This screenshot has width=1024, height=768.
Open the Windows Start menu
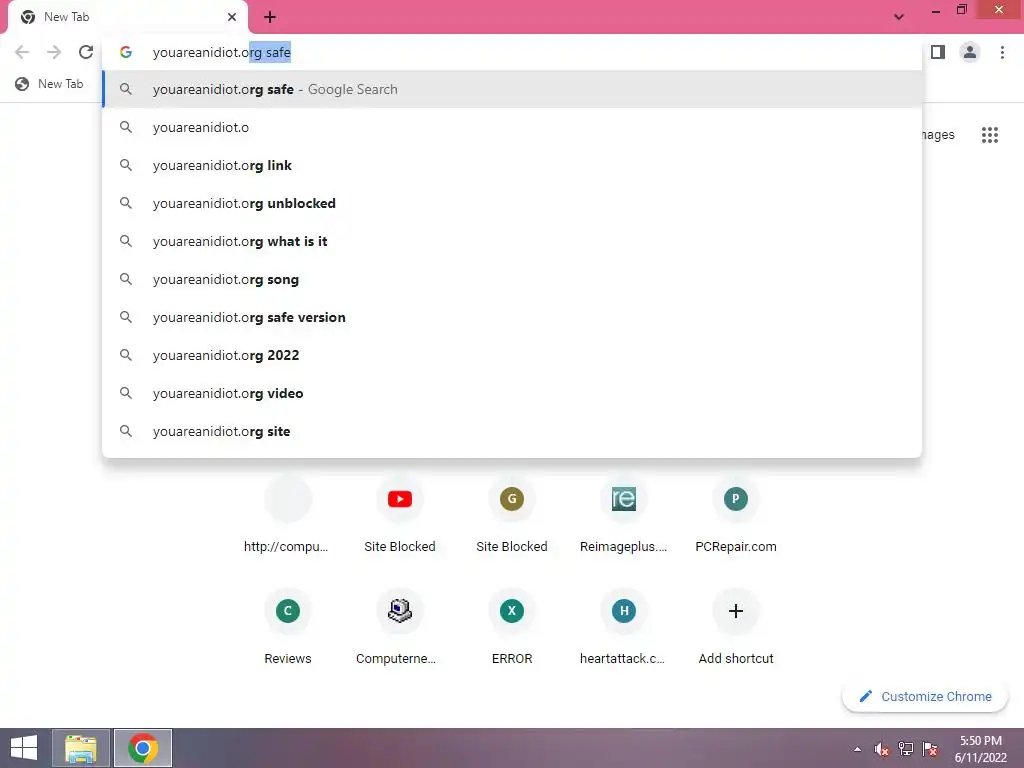point(24,748)
